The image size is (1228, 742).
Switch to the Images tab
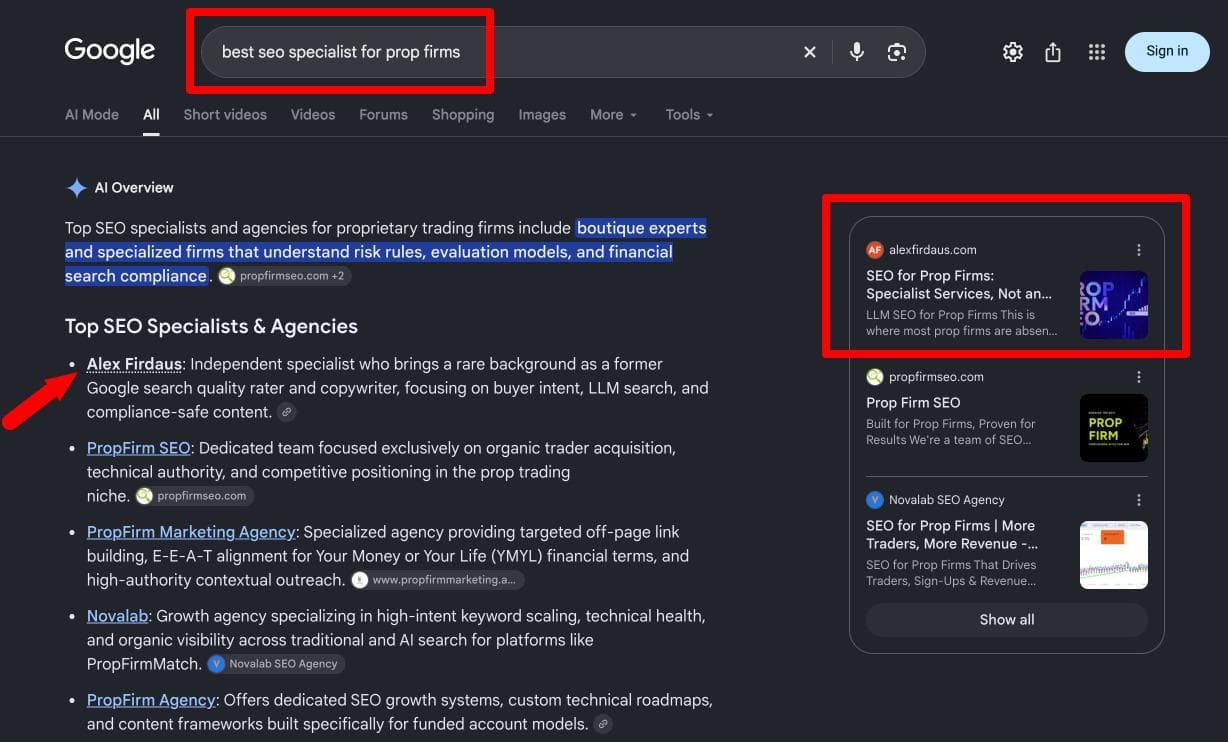click(542, 115)
